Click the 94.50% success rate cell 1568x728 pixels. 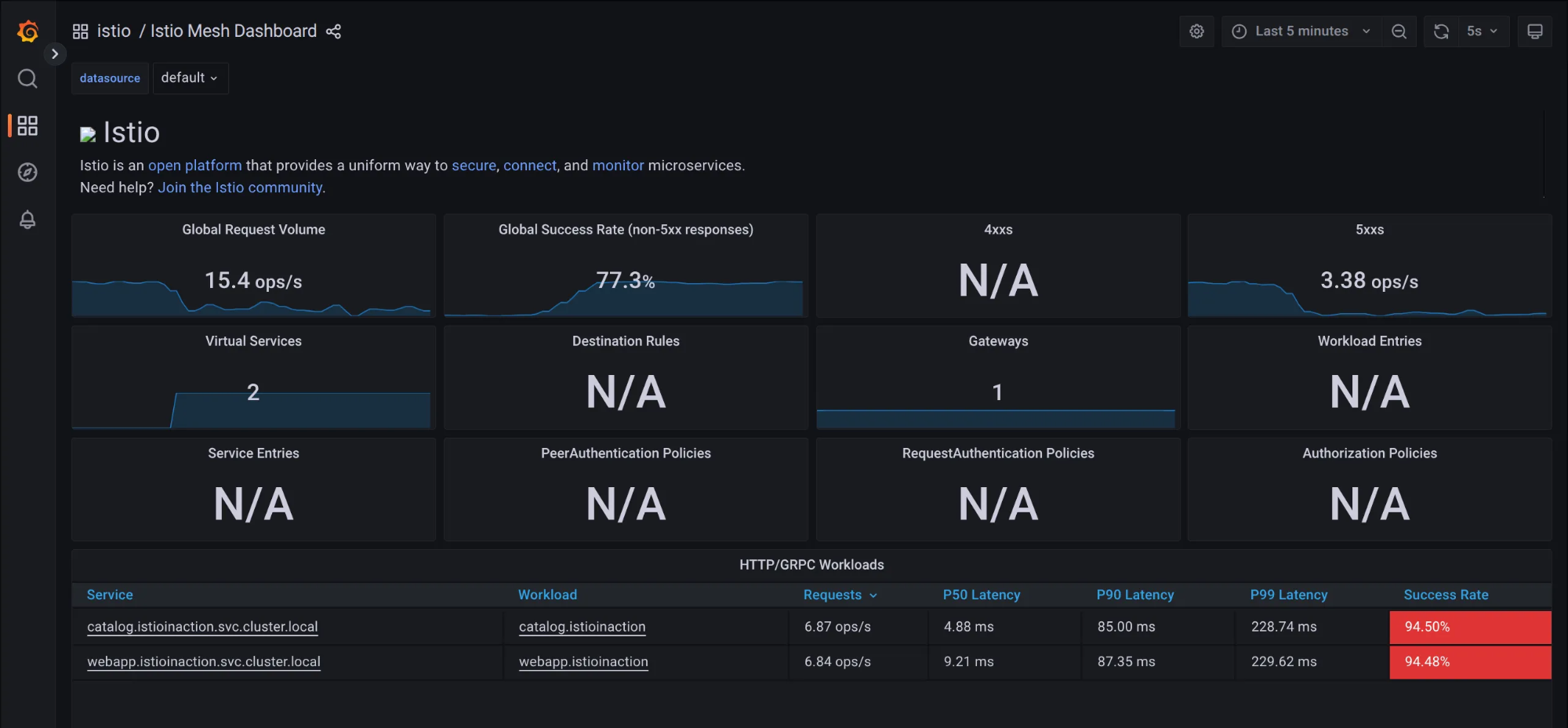tap(1470, 627)
